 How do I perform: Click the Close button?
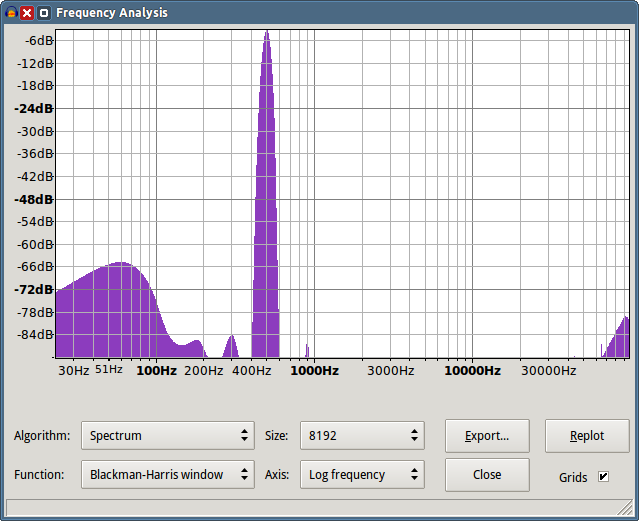487,475
